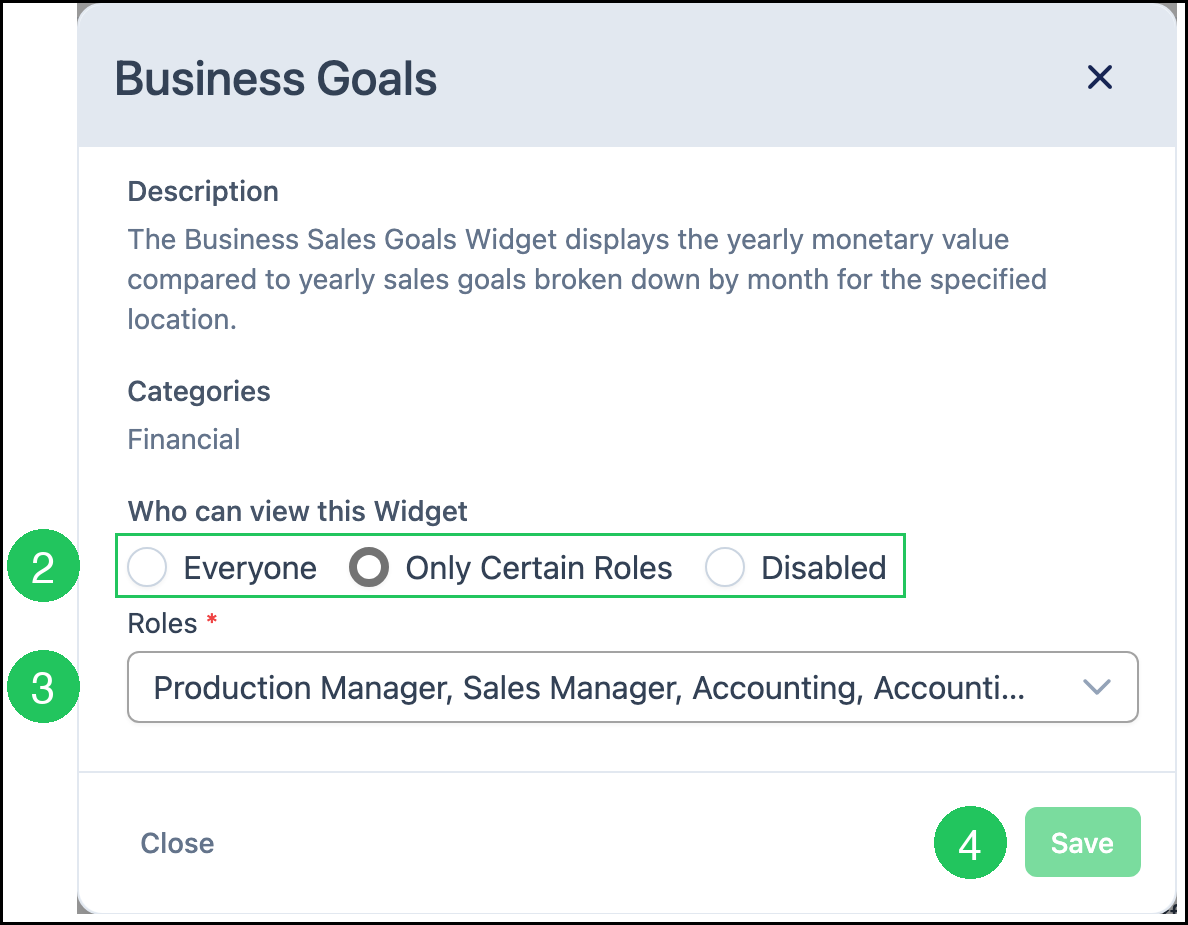Open the Roles multi-select dropdown field
The image size is (1188, 925).
(x=633, y=687)
